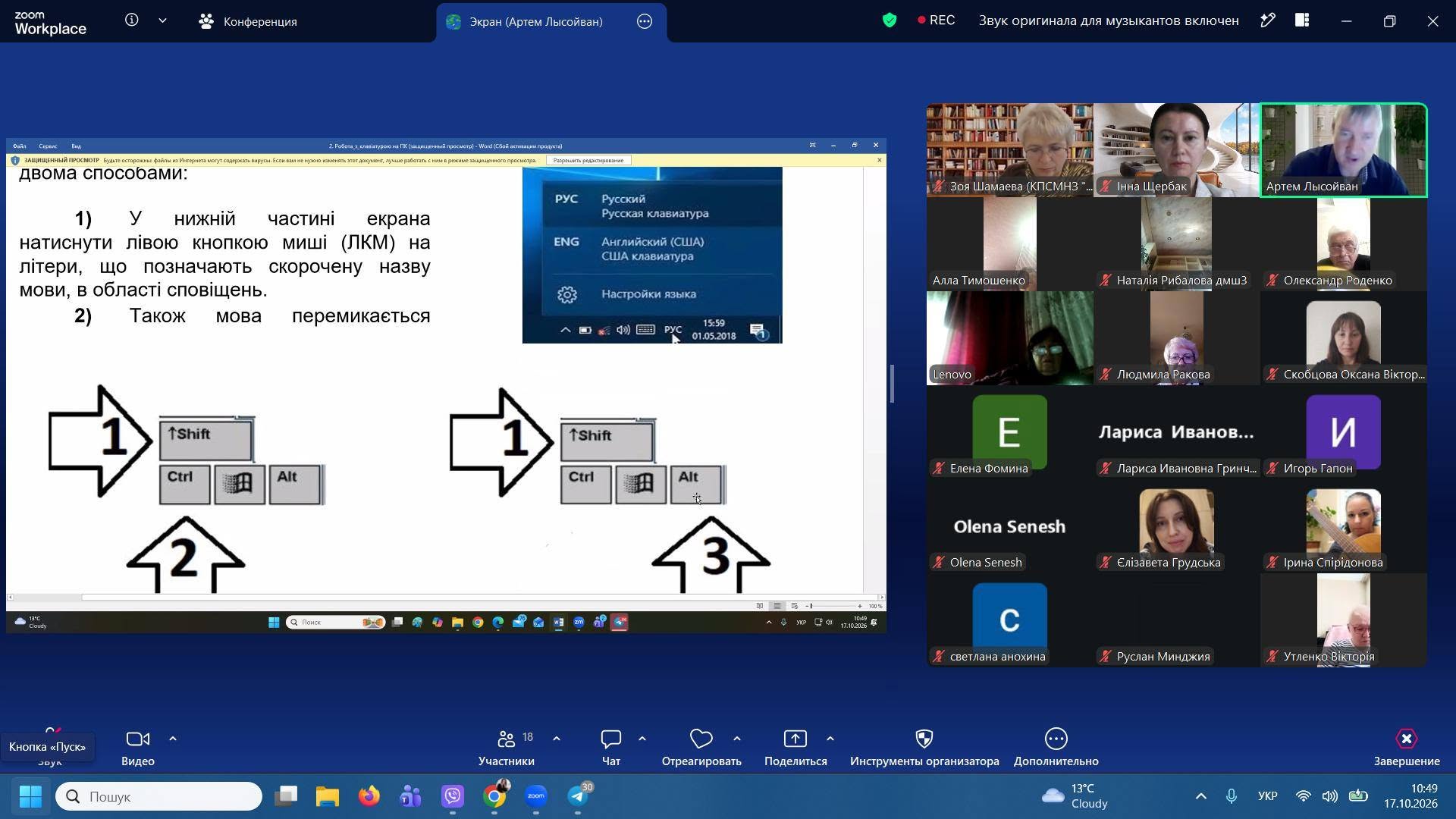Screen dimensions: 1456x819
Task: Expand the chat options arrow
Action: coord(642,739)
